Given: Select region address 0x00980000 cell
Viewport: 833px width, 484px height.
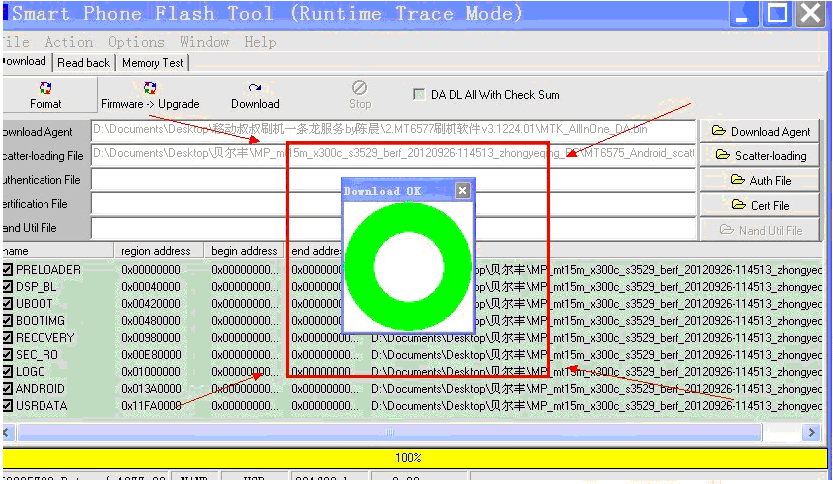Looking at the screenshot, I should point(151,337).
